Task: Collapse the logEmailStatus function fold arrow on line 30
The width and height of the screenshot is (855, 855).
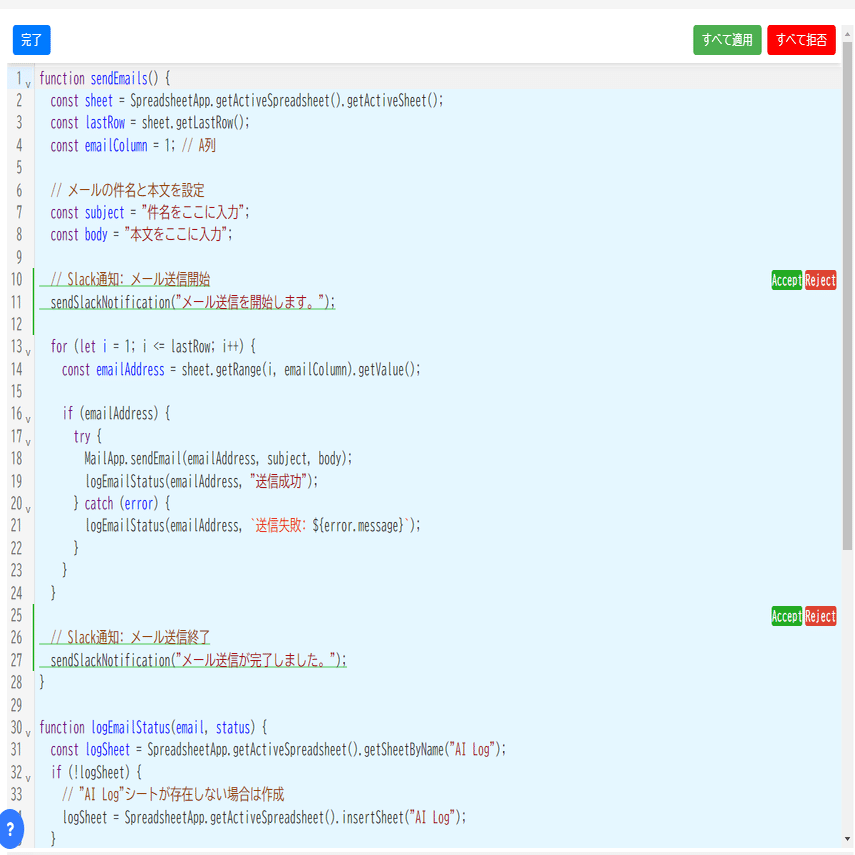Action: tap(28, 733)
